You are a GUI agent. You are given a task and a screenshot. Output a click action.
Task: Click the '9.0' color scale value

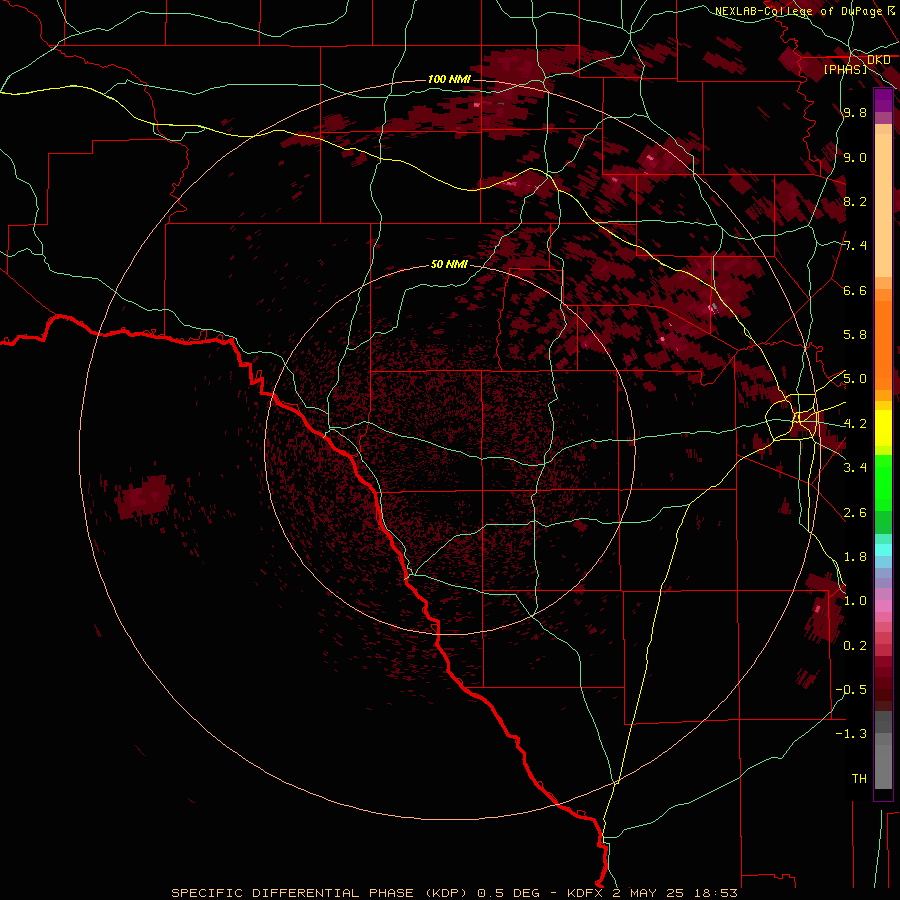click(x=855, y=157)
